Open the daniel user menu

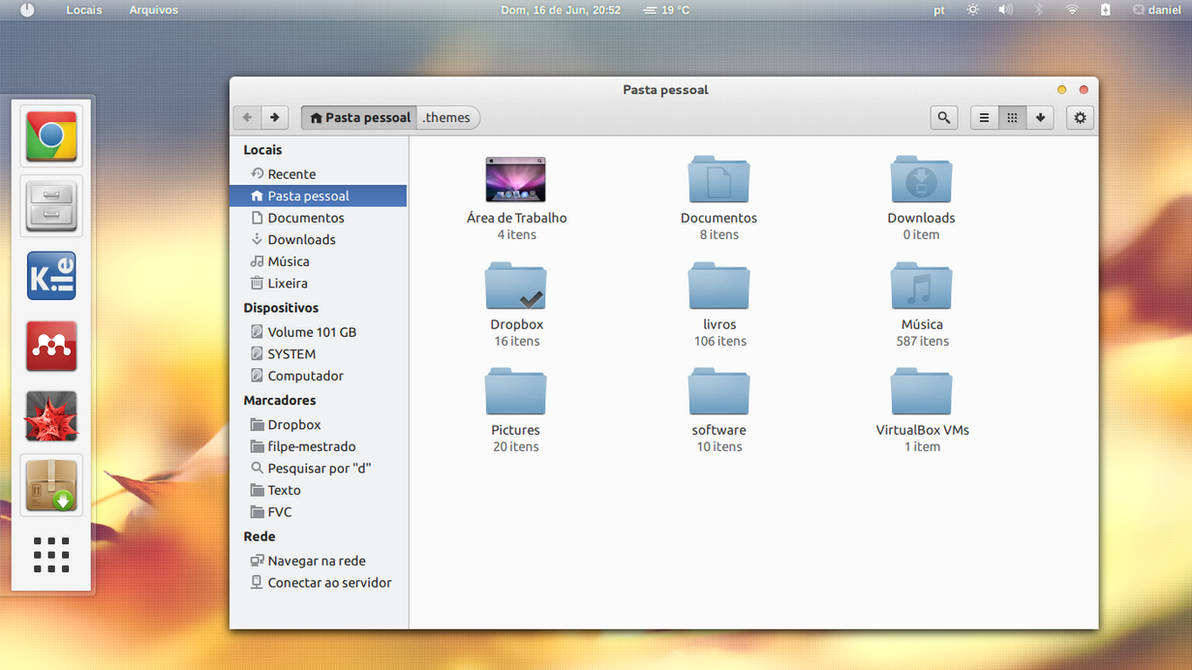[x=1157, y=10]
